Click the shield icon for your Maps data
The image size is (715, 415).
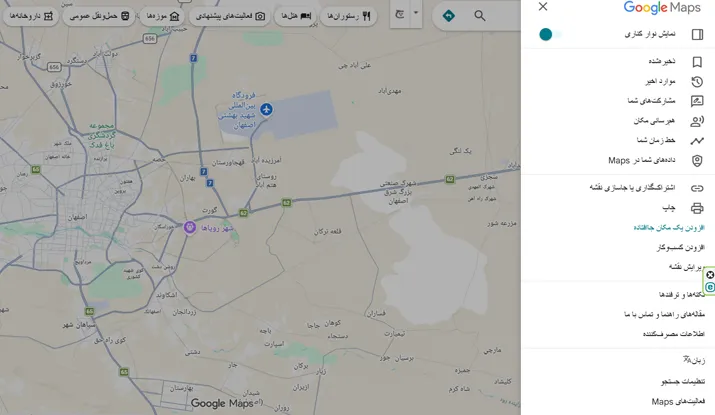tap(697, 160)
